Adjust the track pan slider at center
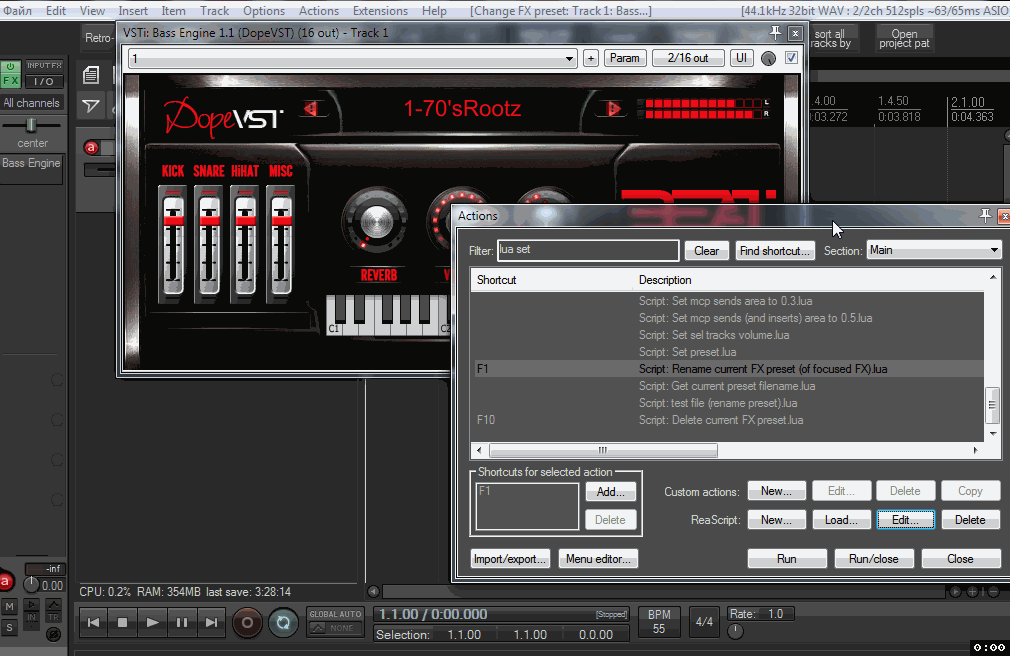The height and width of the screenshot is (656, 1010). pos(31,125)
